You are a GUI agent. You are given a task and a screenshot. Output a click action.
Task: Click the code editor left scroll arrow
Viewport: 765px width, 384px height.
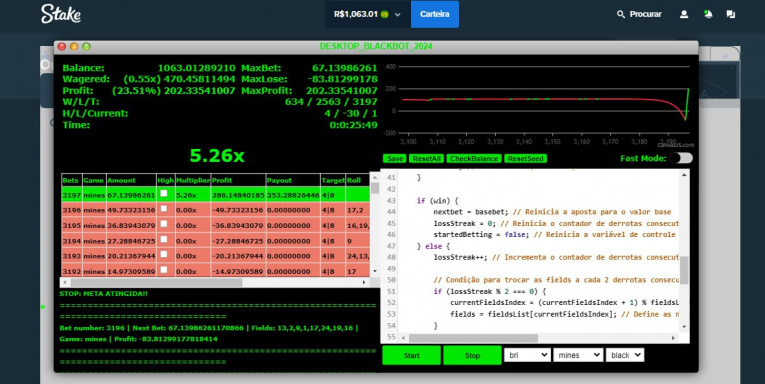[403, 338]
